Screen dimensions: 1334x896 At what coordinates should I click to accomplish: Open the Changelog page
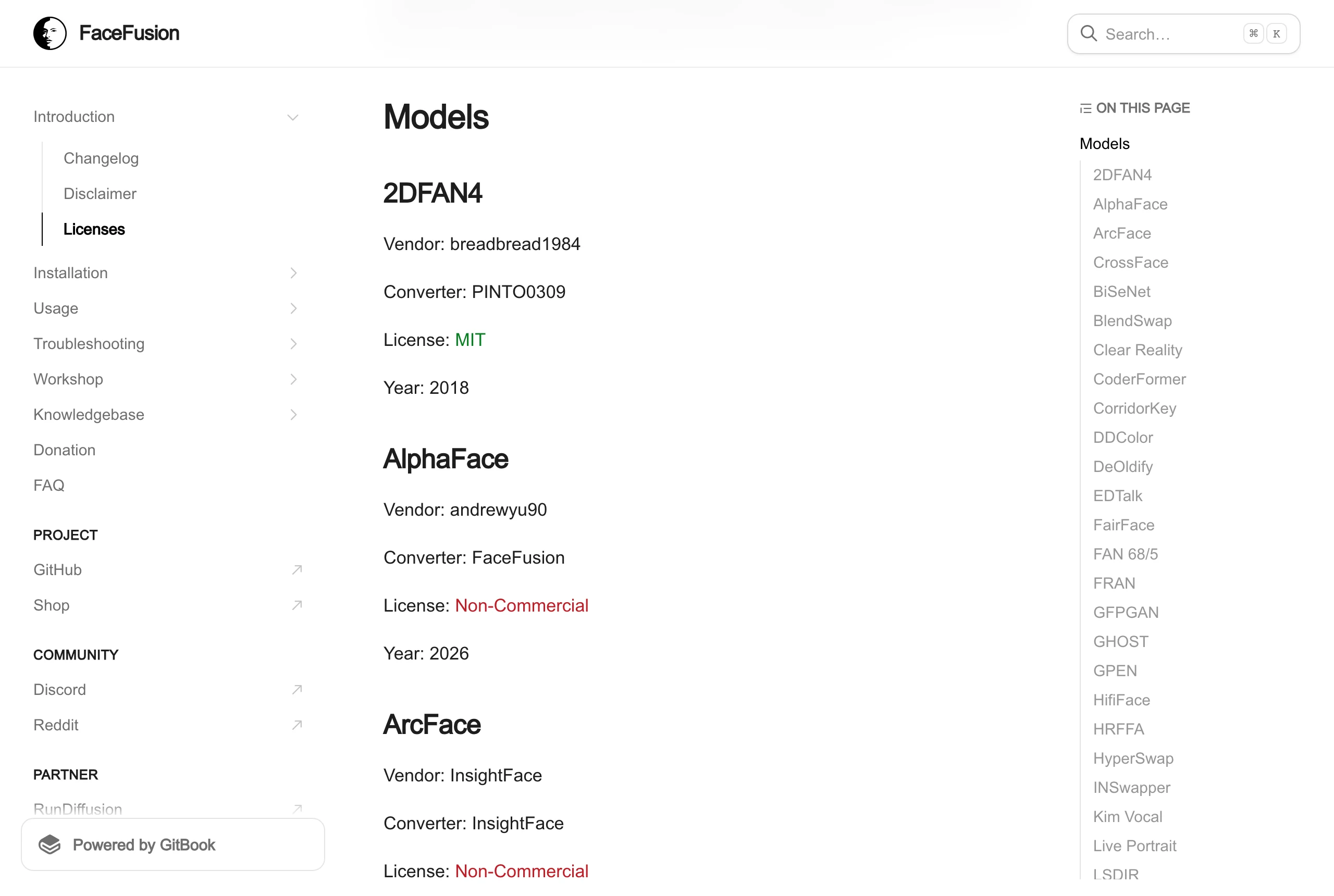[101, 158]
